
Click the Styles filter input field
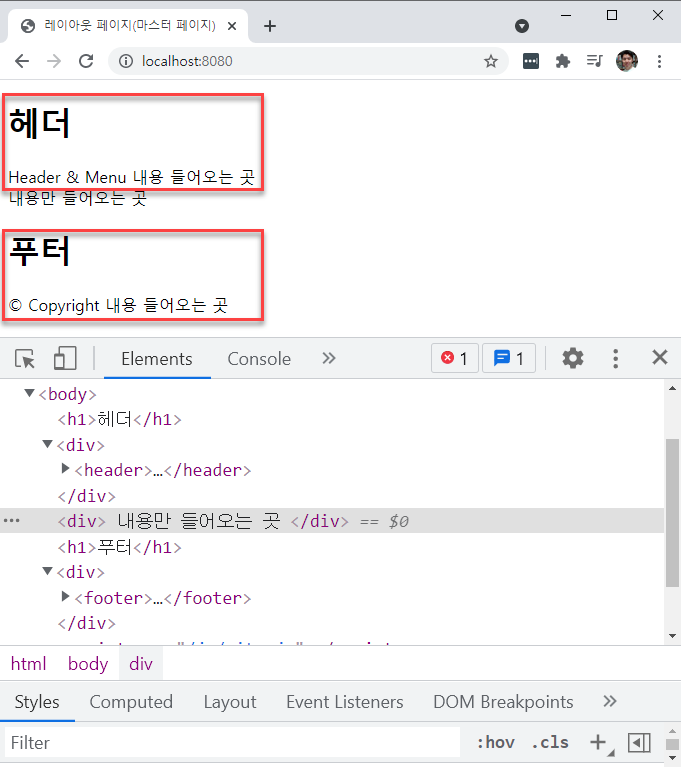(230, 742)
